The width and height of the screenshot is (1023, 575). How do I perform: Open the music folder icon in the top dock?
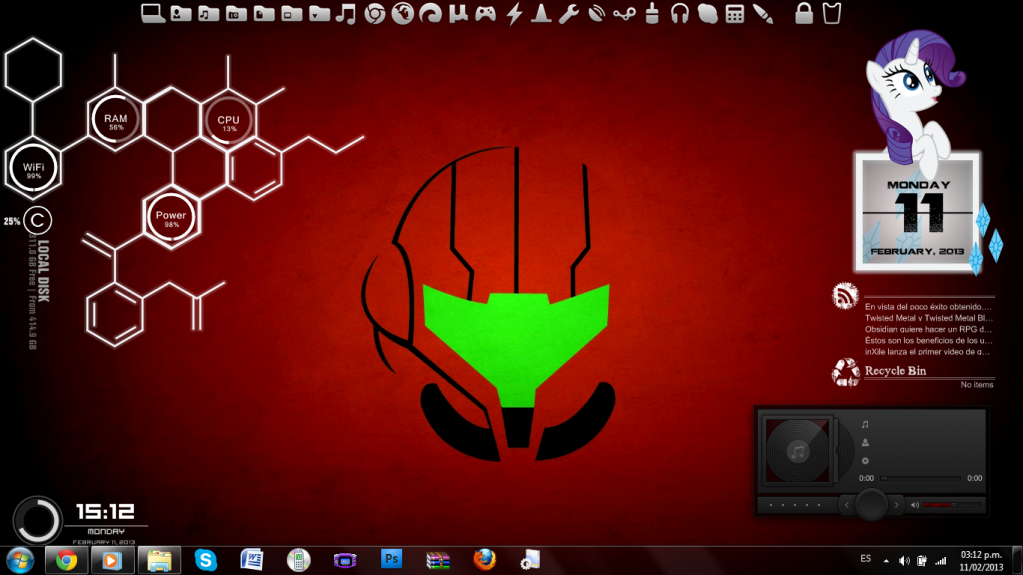coord(208,14)
